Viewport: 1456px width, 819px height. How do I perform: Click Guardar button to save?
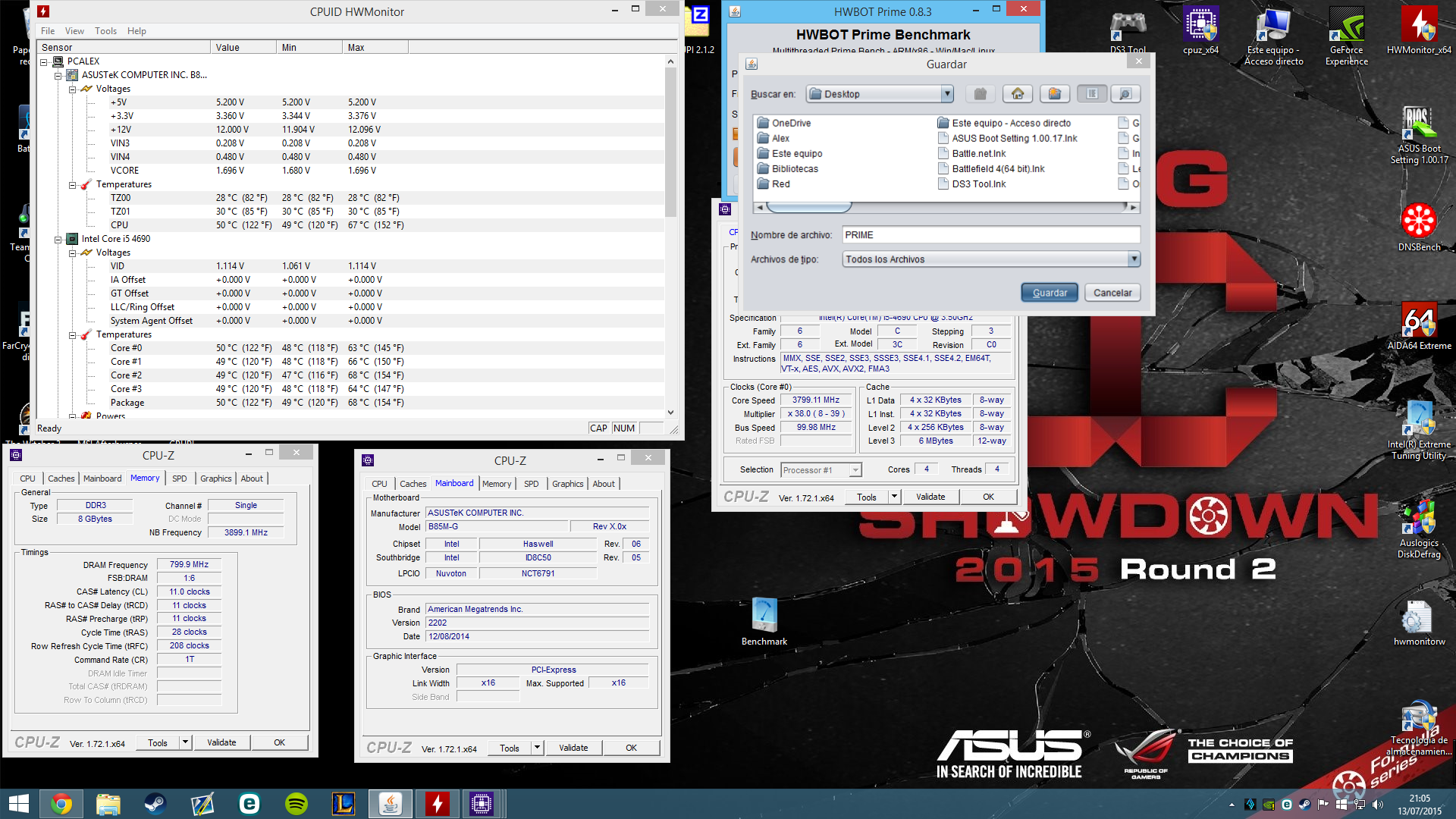click(x=1050, y=293)
